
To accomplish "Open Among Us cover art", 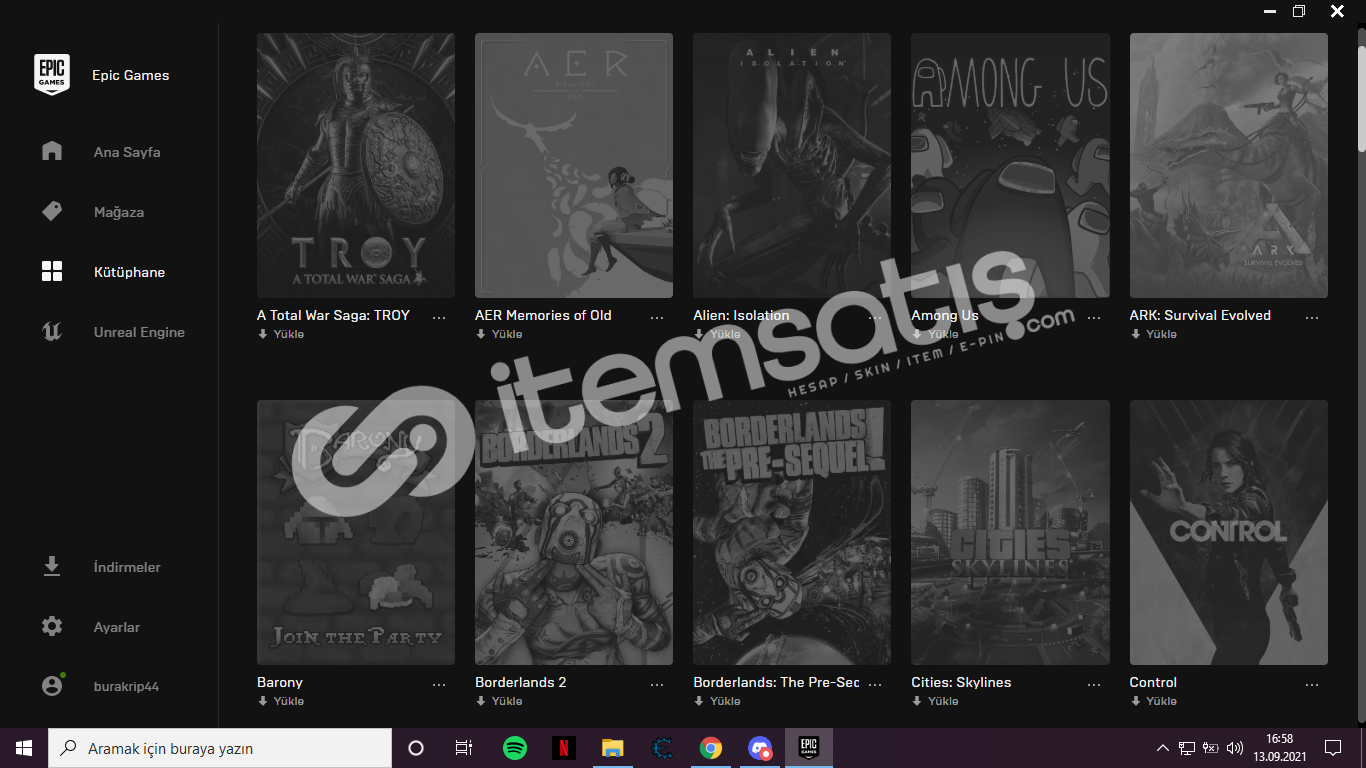I will 1010,165.
